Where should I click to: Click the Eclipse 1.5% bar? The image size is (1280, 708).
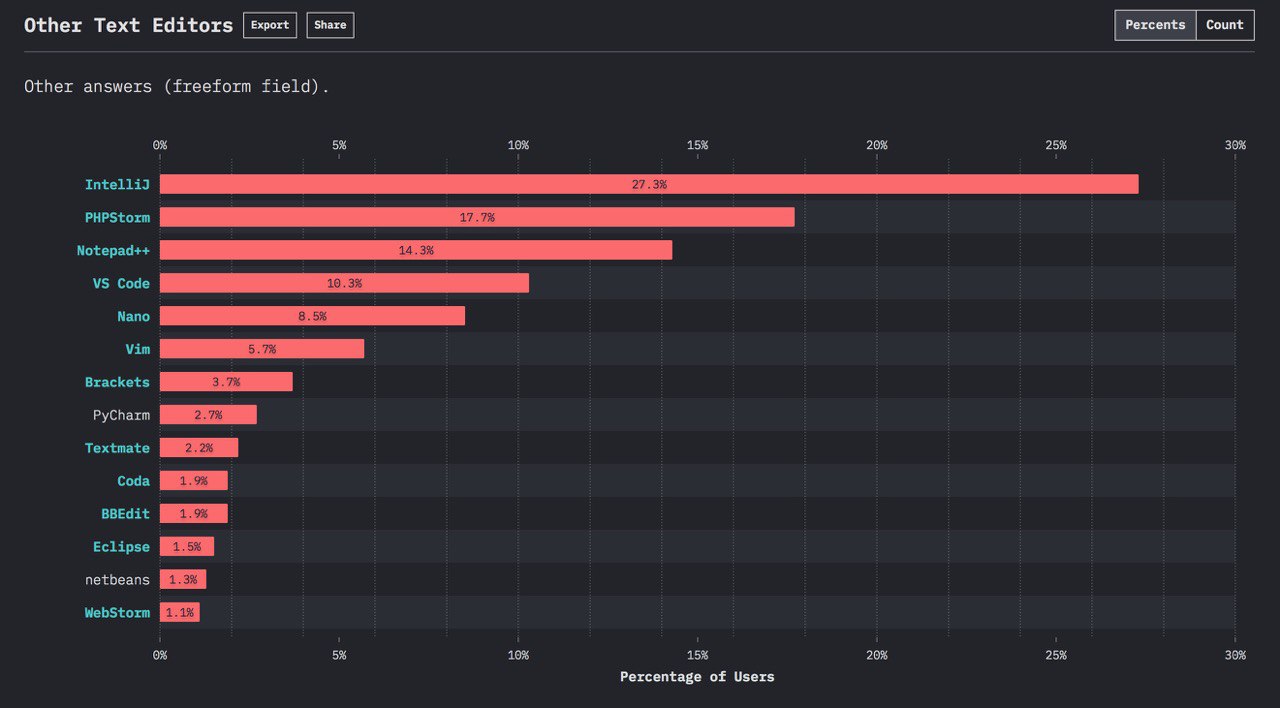tap(187, 547)
